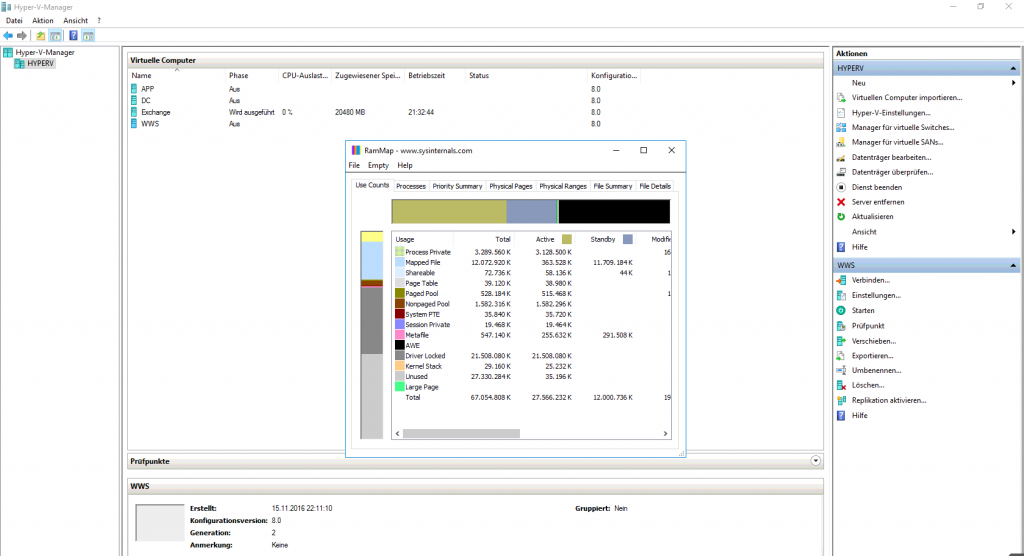Switch to RamMap Processes tab
The image size is (1024, 556).
411,186
